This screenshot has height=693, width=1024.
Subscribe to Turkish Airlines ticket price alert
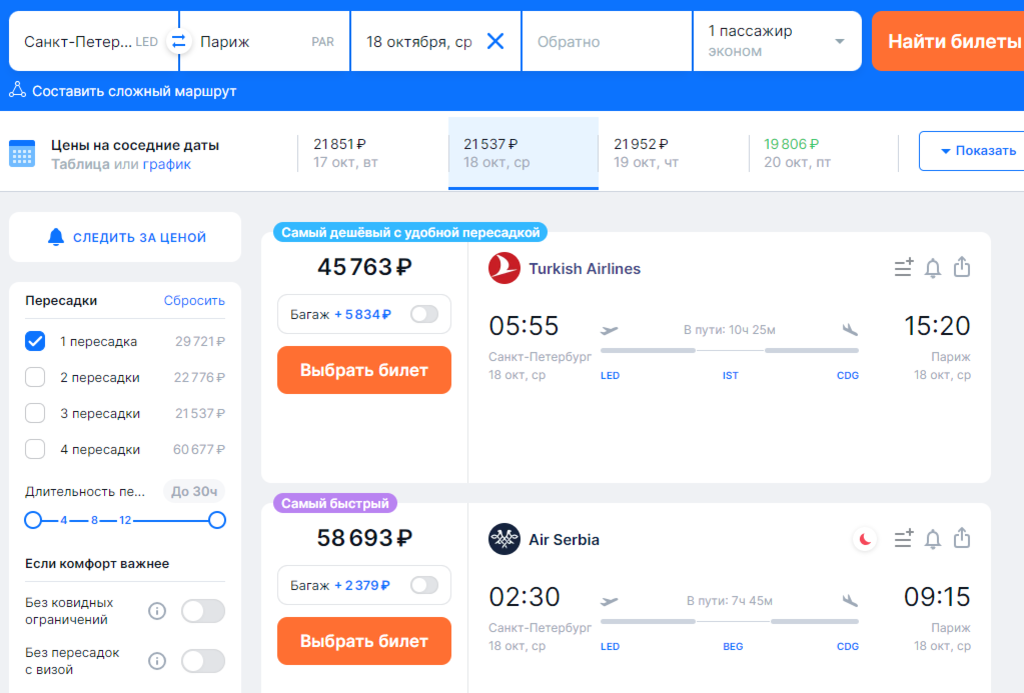[933, 268]
